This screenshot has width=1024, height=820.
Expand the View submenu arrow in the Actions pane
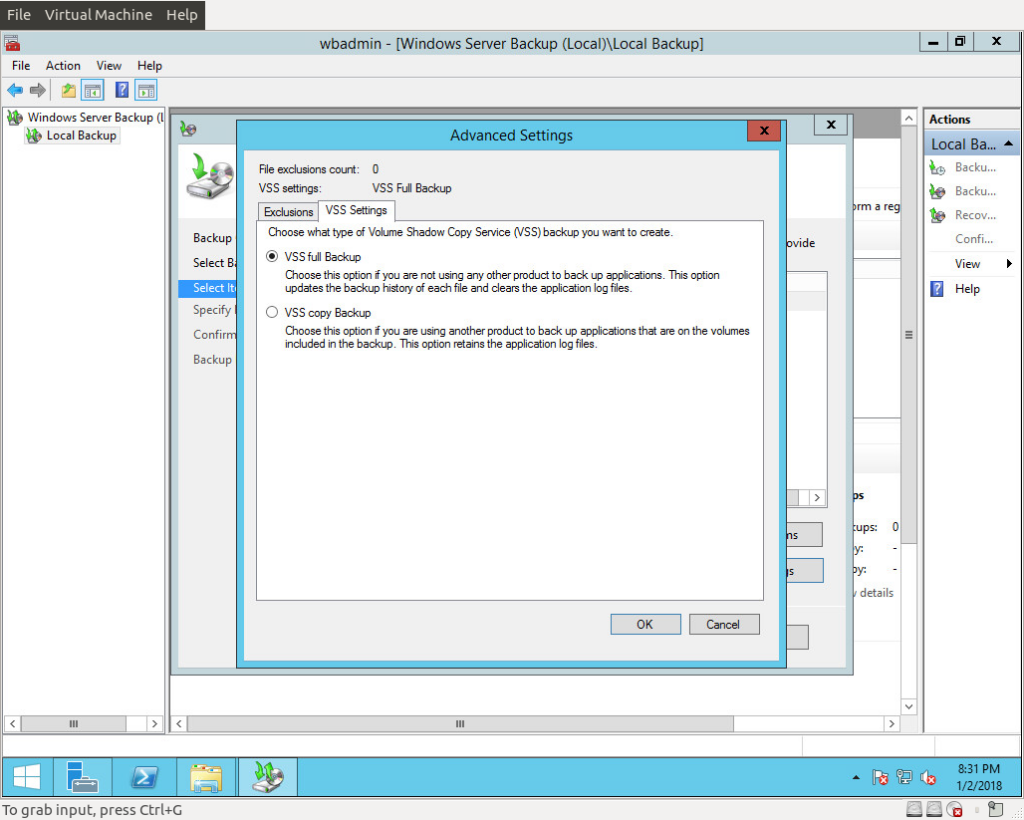[1009, 264]
